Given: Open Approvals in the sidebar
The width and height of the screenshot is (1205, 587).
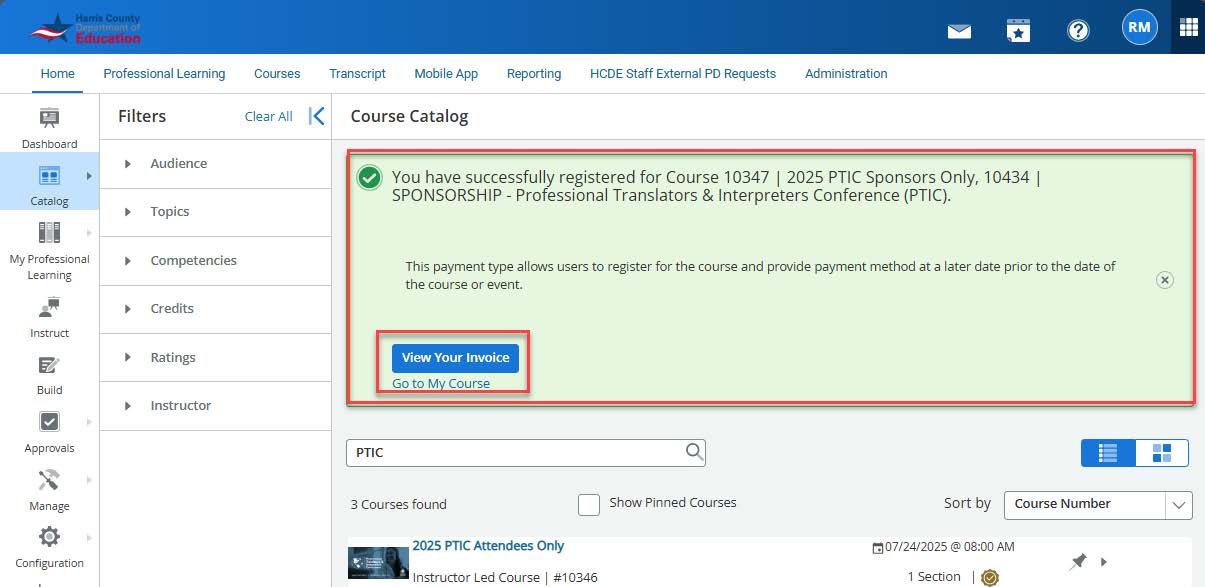Looking at the screenshot, I should [x=49, y=432].
